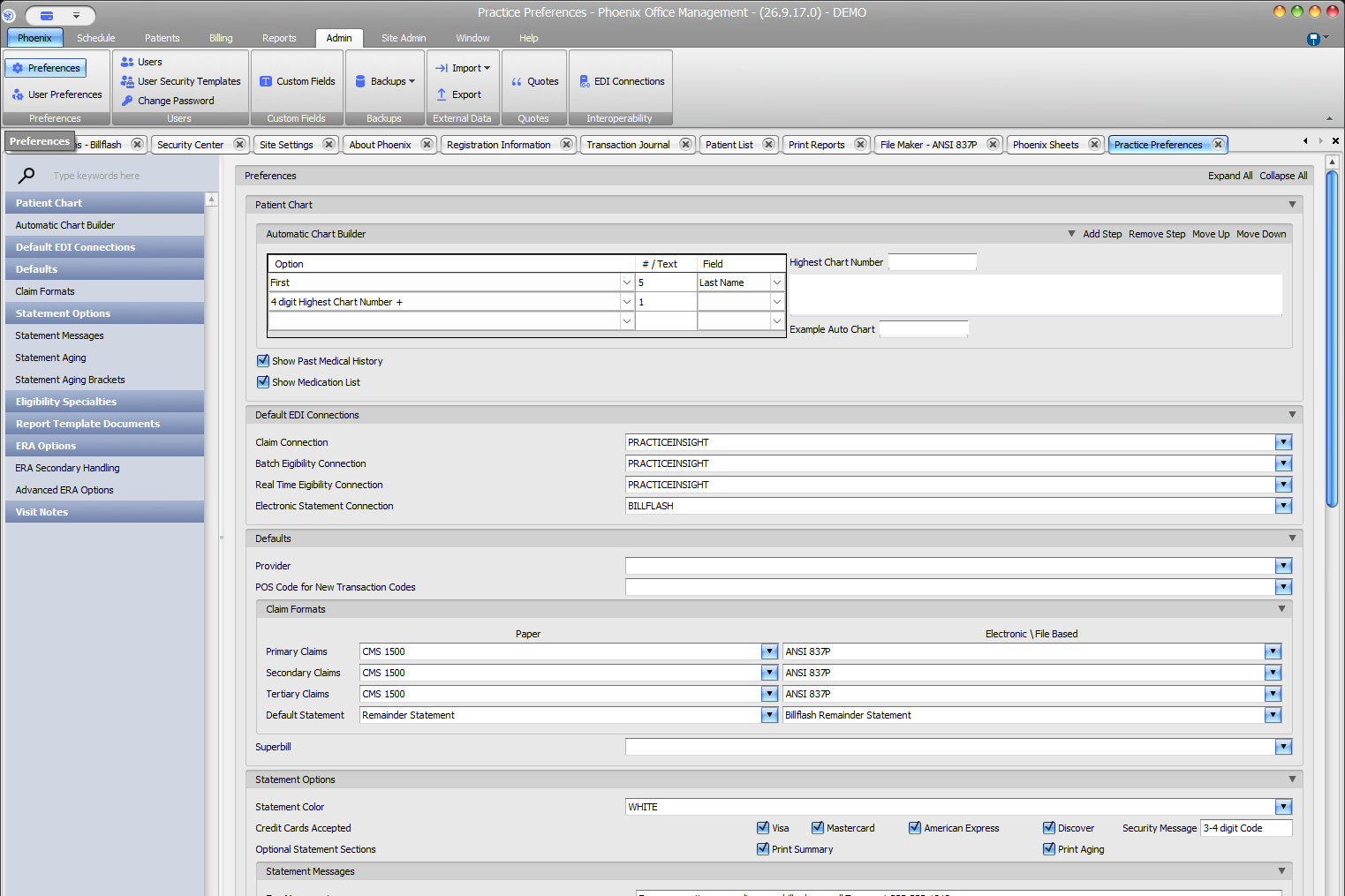
Task: Switch to Site Admin tab
Action: [404, 38]
